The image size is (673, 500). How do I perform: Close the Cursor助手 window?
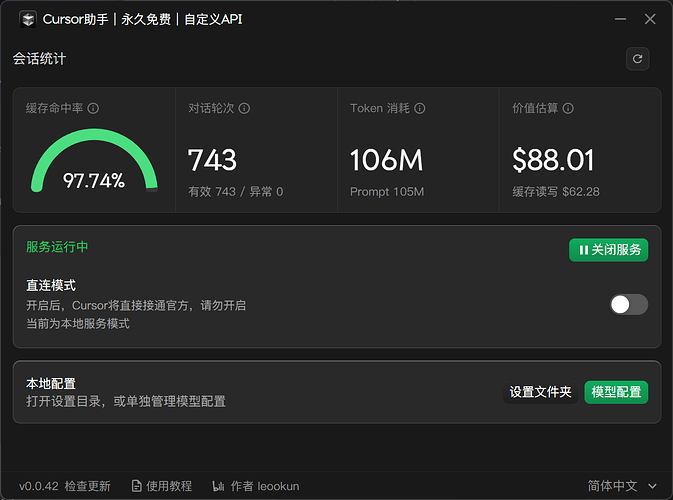(650, 19)
